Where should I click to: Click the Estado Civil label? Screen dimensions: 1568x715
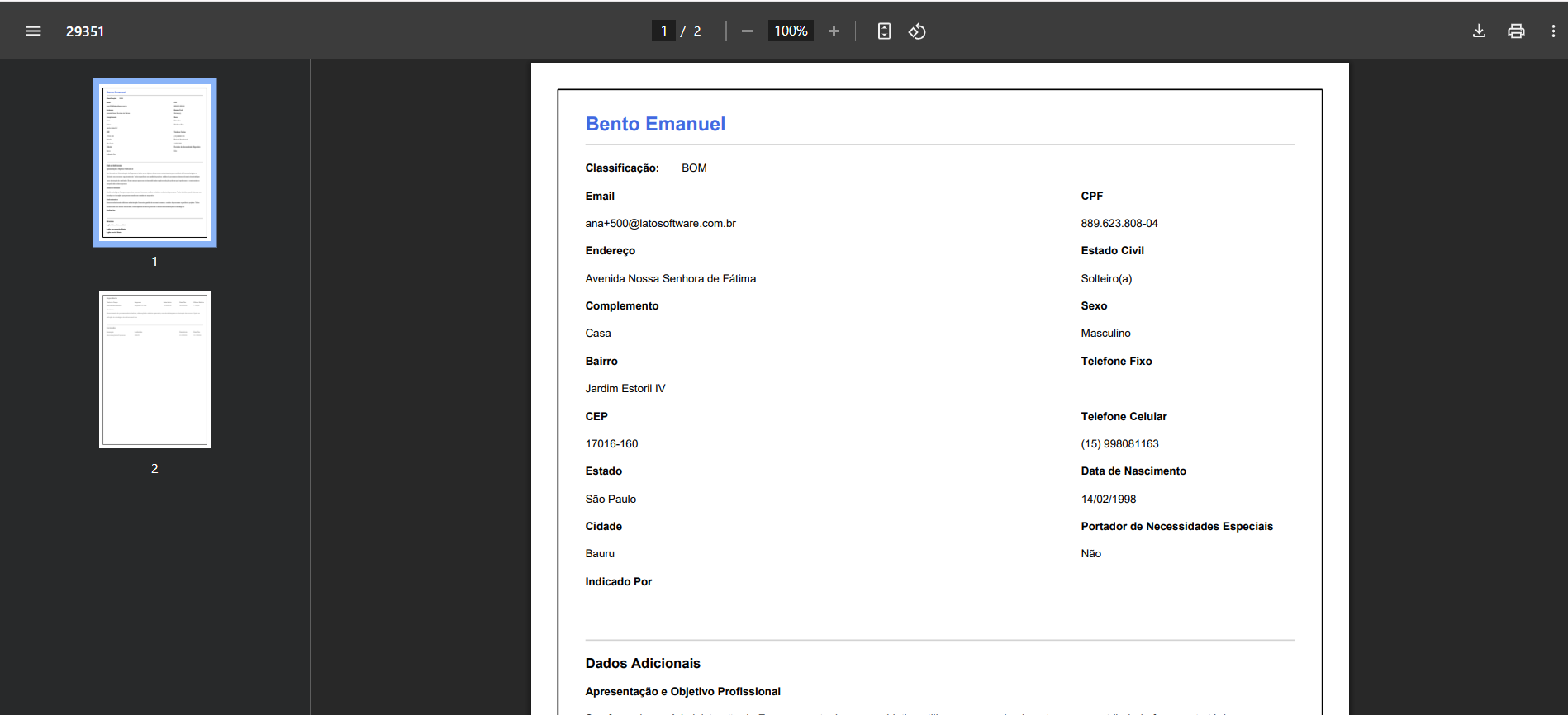pyautogui.click(x=1112, y=250)
